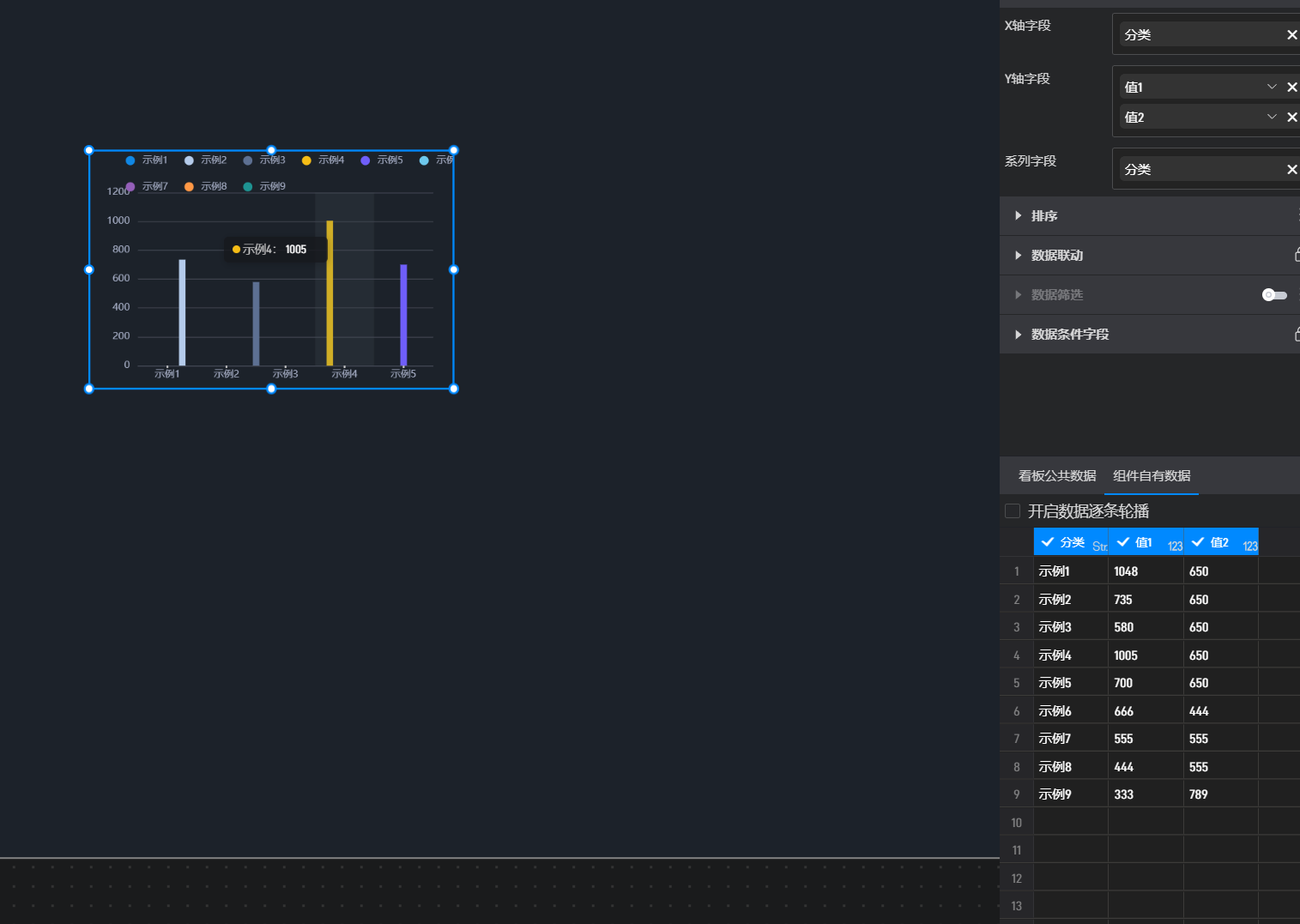Enable the 数据筛选 toggle switch
The image size is (1300, 924).
1274,295
